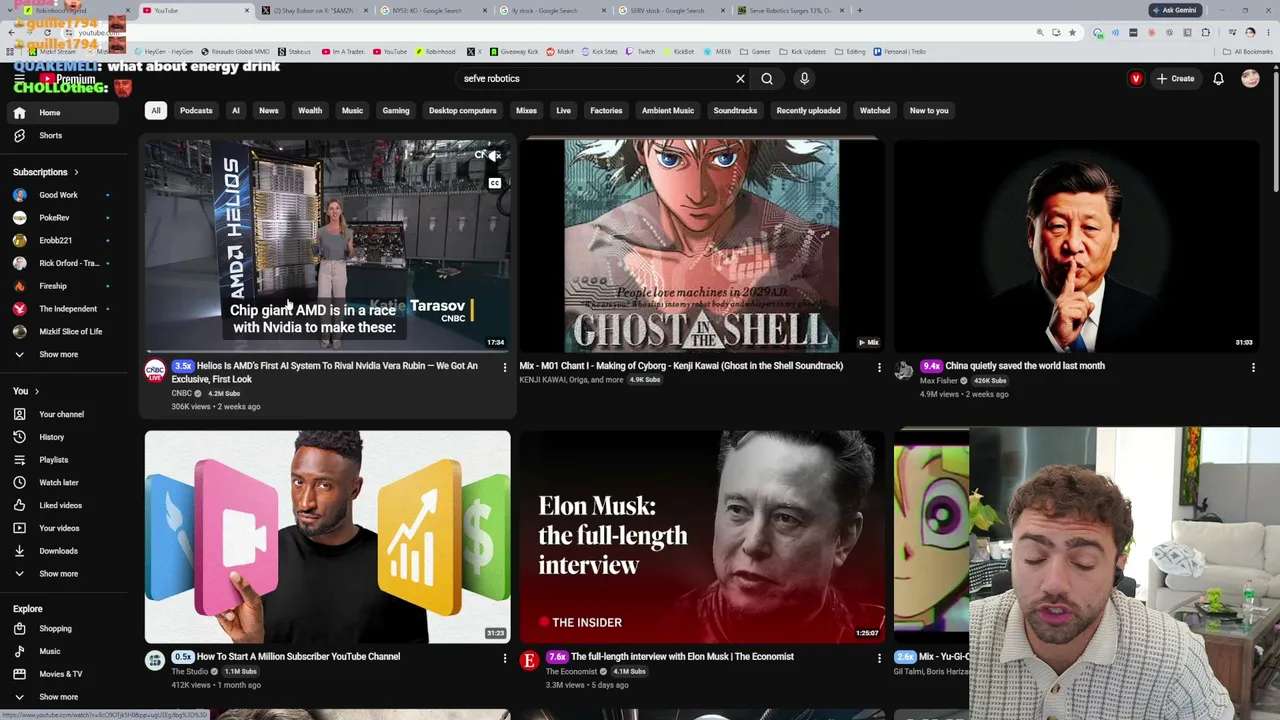Clear the search box with the X
Screen dimensions: 1280x720
tap(740, 79)
